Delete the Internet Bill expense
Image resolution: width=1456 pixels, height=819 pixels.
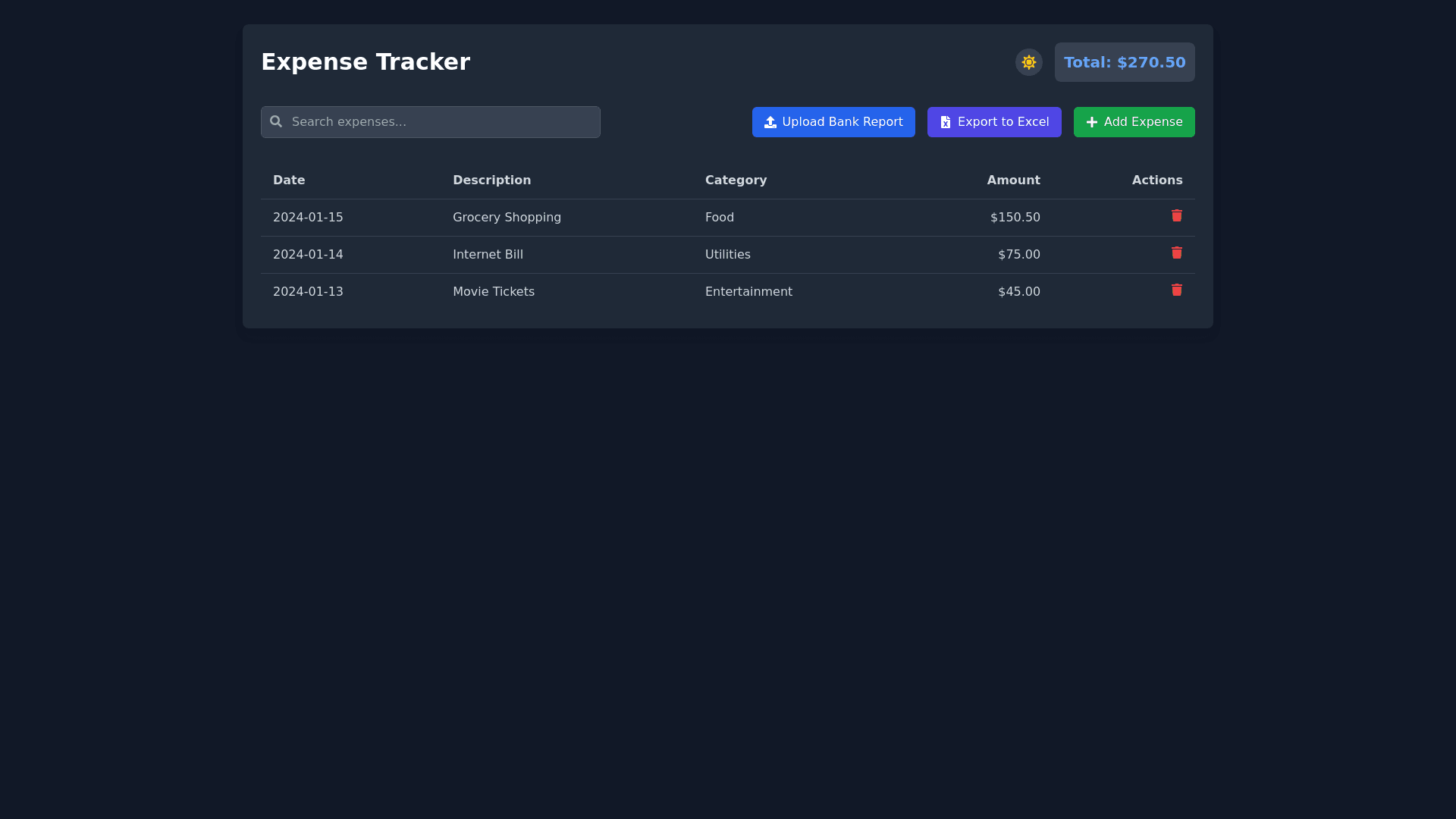coord(1176,253)
